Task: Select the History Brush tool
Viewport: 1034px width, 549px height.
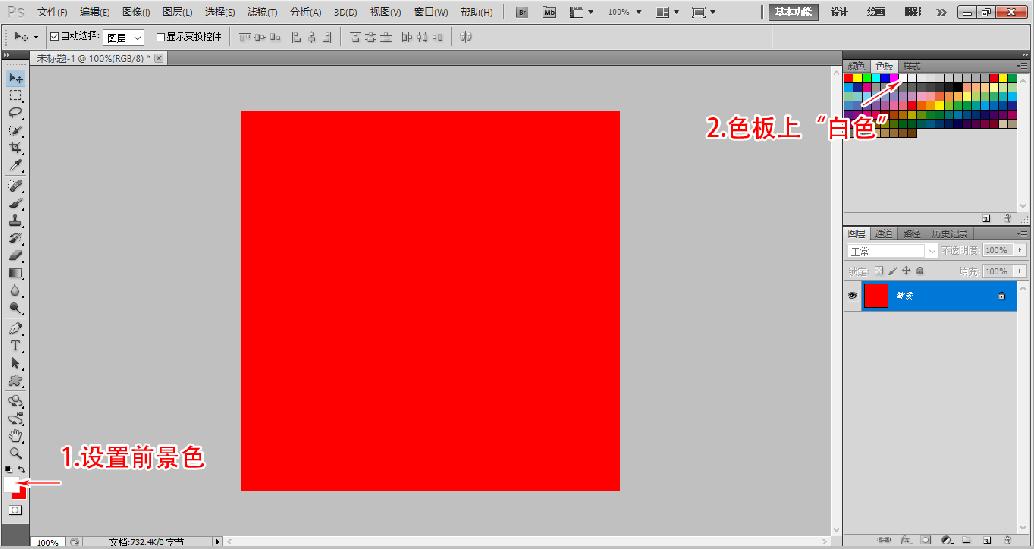Action: (x=16, y=238)
